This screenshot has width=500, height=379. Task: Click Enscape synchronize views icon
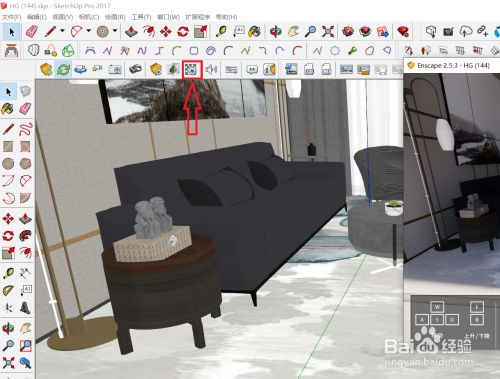click(80, 69)
